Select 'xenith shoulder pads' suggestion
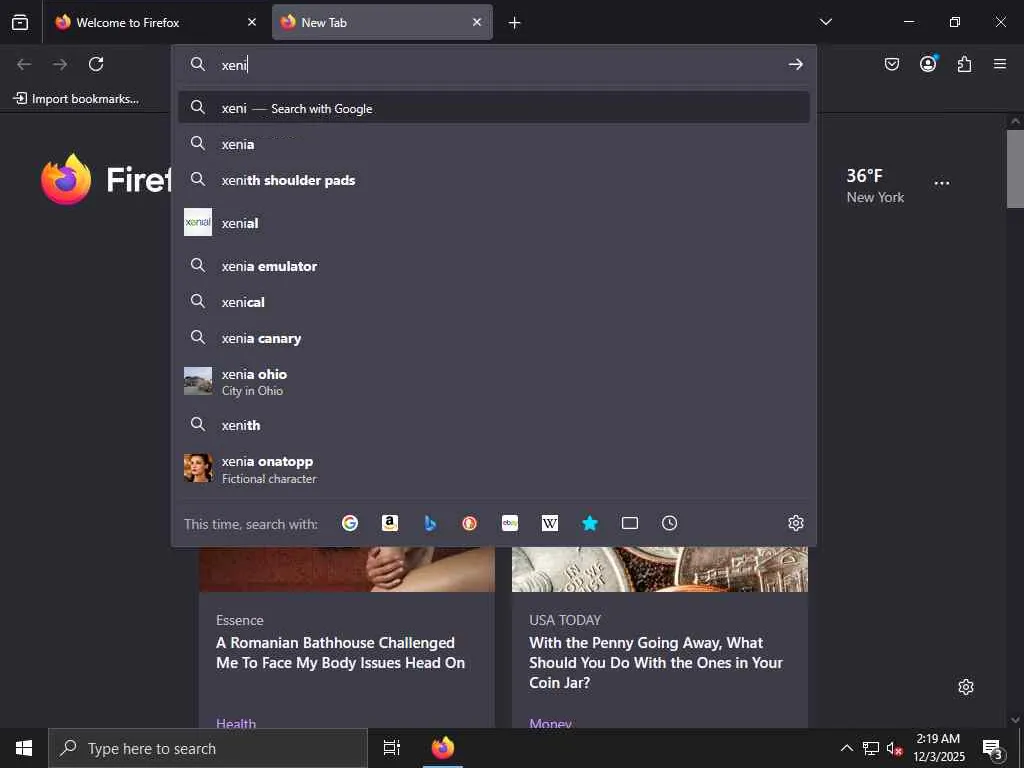The image size is (1024, 768). coord(494,180)
